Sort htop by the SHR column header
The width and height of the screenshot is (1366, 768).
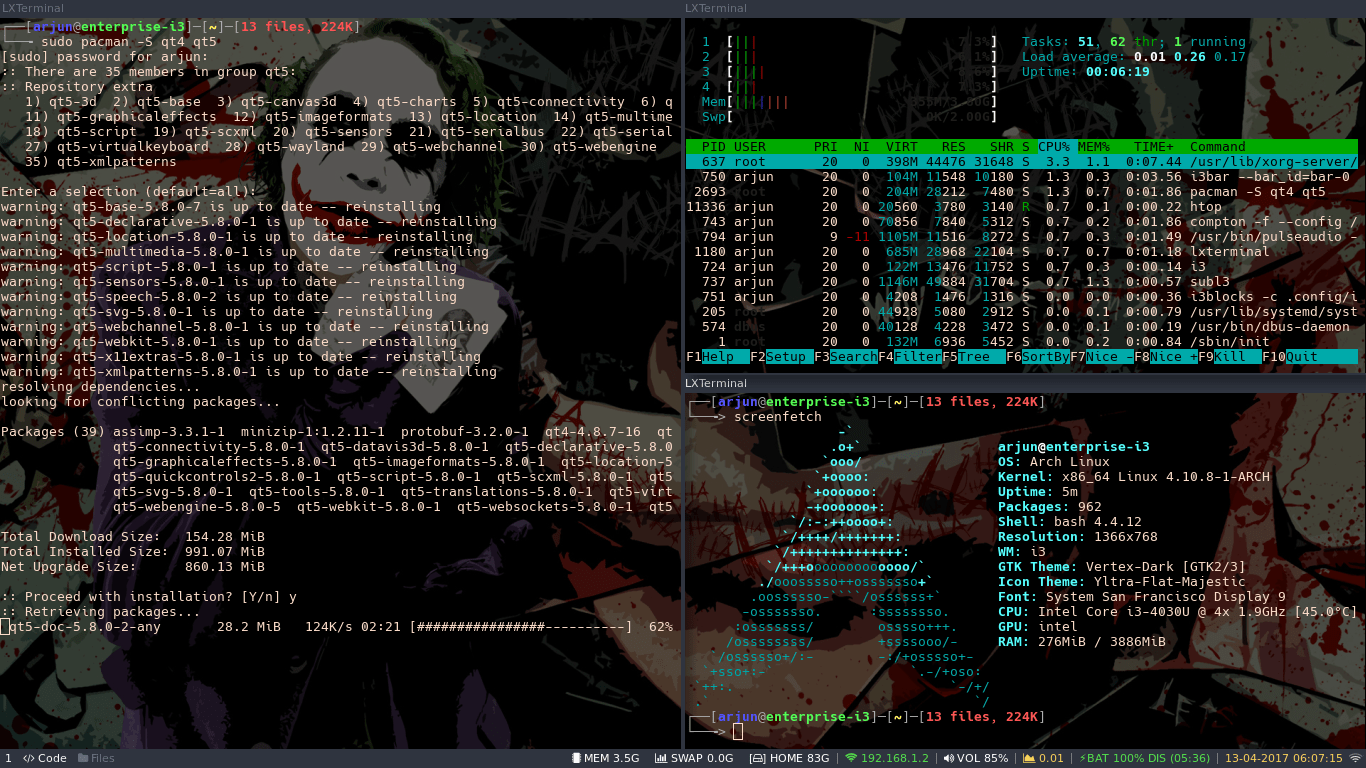(x=1002, y=147)
